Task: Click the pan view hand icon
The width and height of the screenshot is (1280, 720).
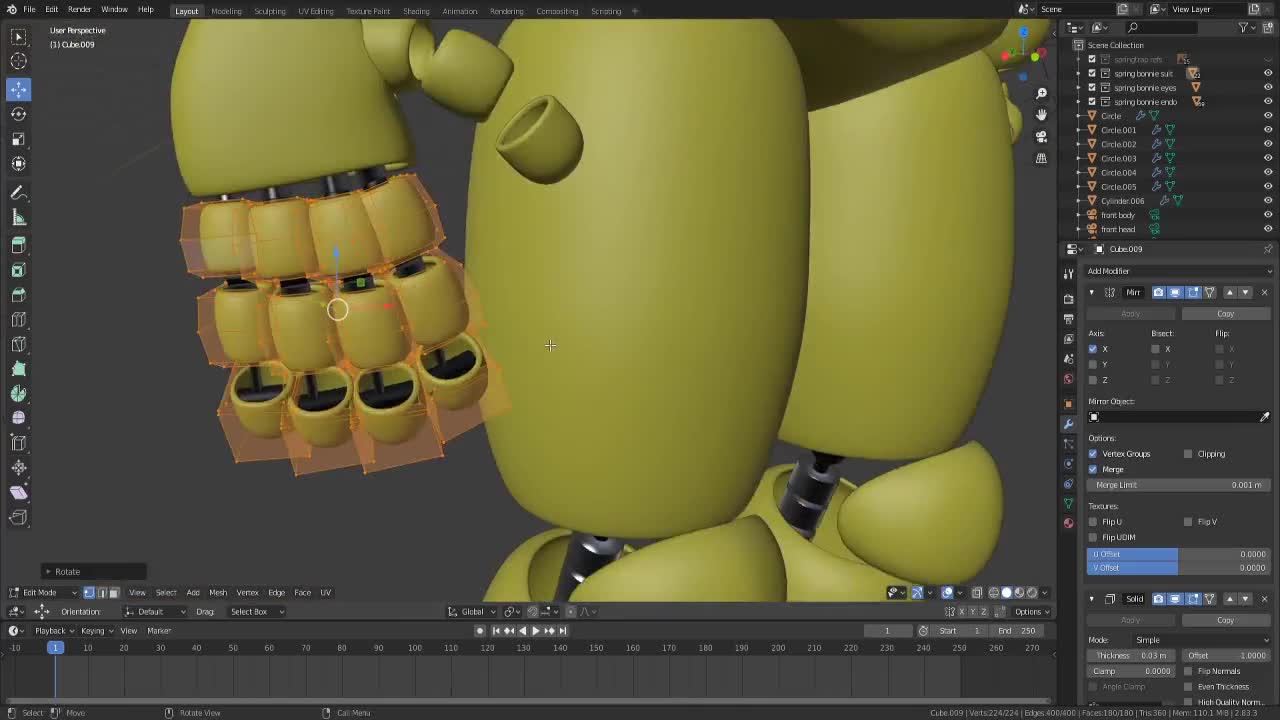Action: coord(1041,115)
